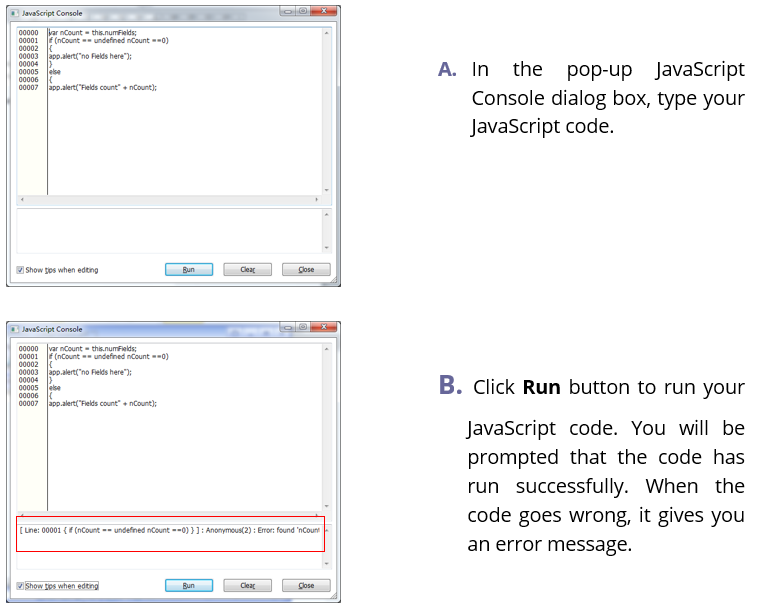Click Run in the upper JavaScript Console
The width and height of the screenshot is (763, 611).
pyautogui.click(x=189, y=270)
